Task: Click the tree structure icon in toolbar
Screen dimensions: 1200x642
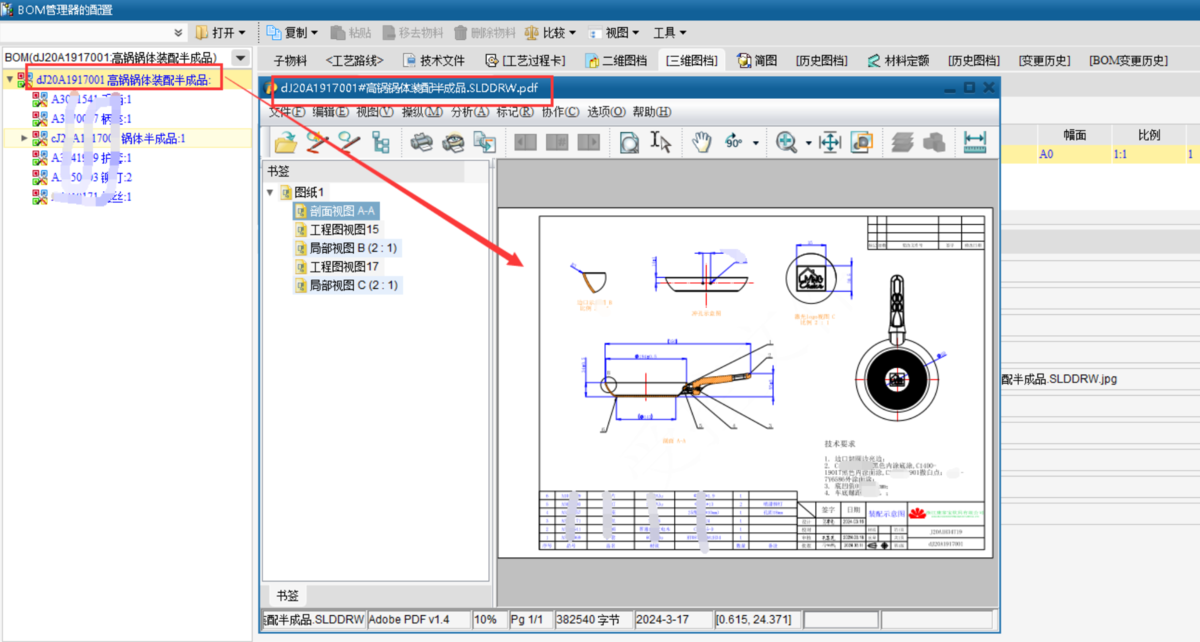Action: [380, 142]
